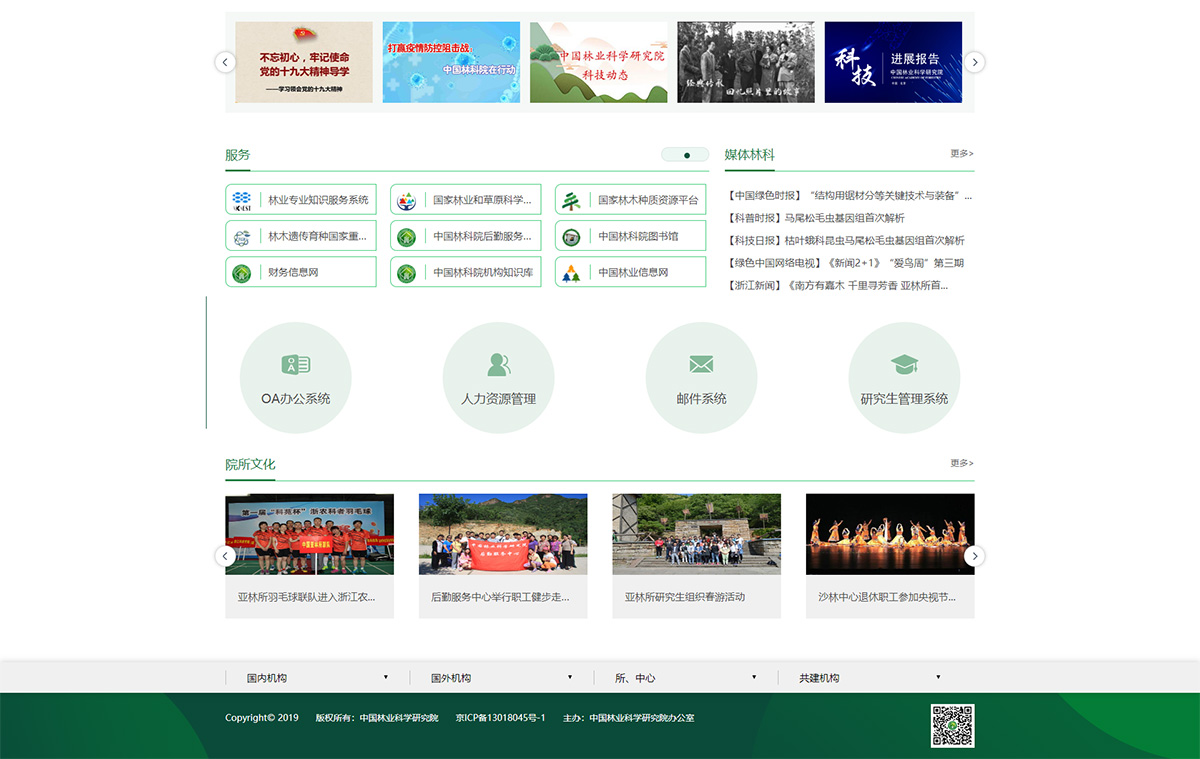Viewport: 1200px width, 759px height.
Task: Click the 服务 section pagination dot
Action: coord(686,155)
